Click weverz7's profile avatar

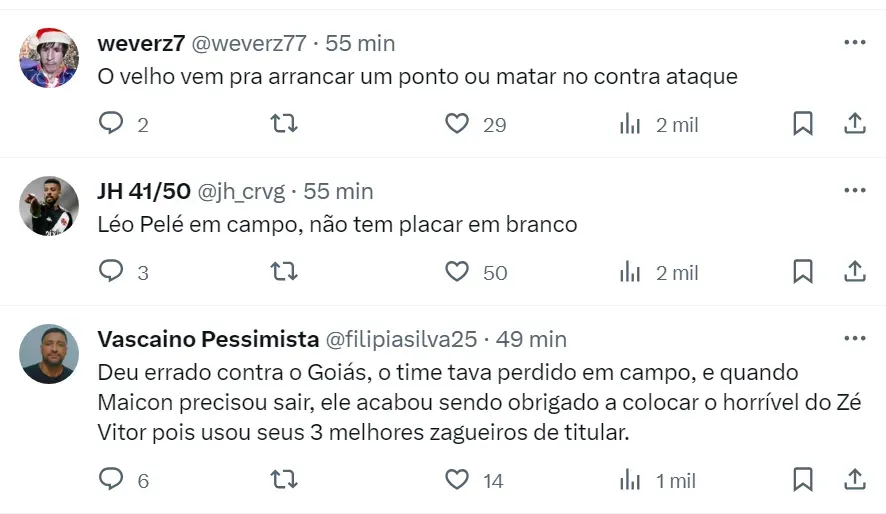point(49,57)
